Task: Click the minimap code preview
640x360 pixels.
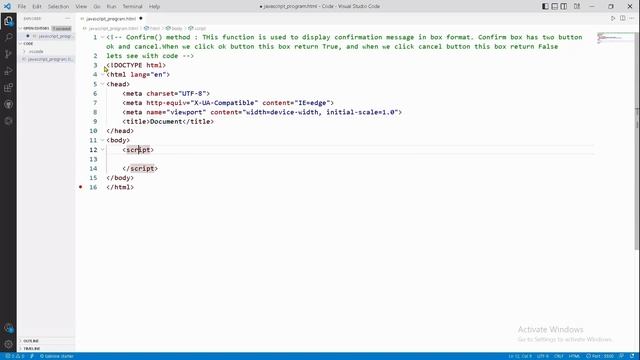Action: coord(615,38)
